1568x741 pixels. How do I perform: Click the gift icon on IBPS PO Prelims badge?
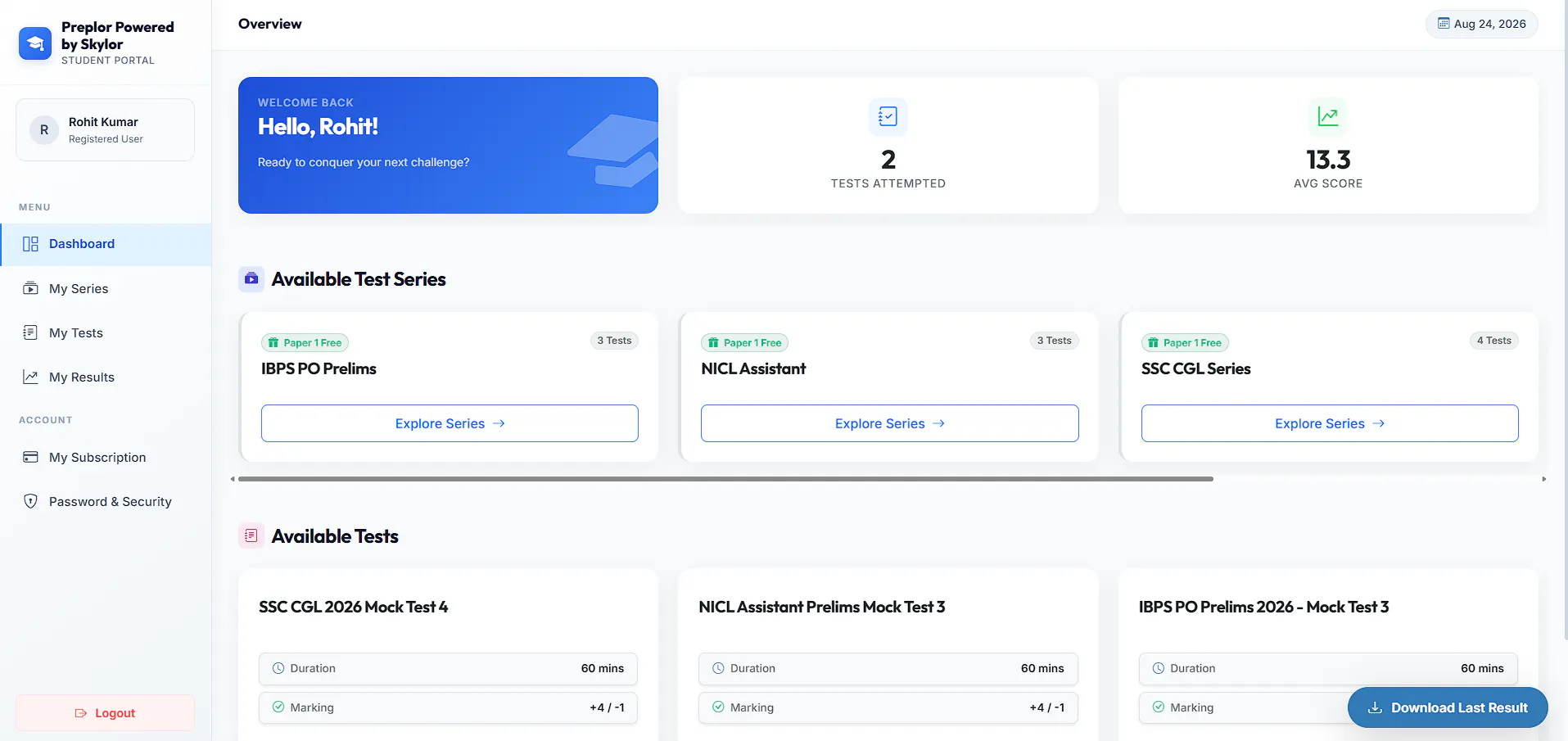[273, 343]
